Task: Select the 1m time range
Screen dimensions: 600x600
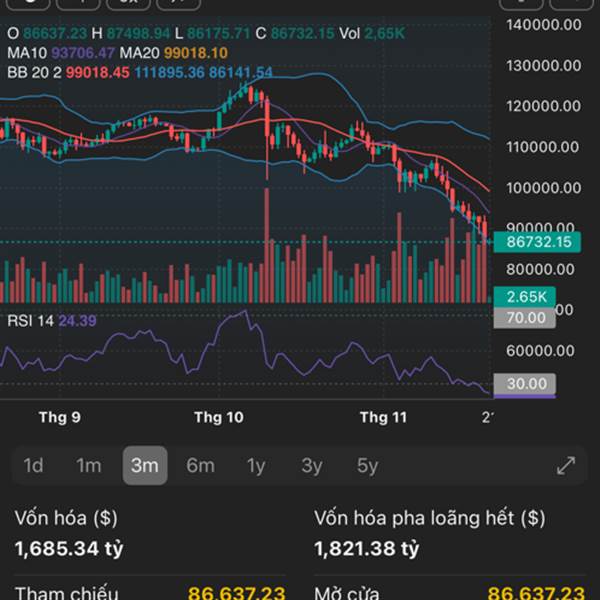Action: (88, 465)
